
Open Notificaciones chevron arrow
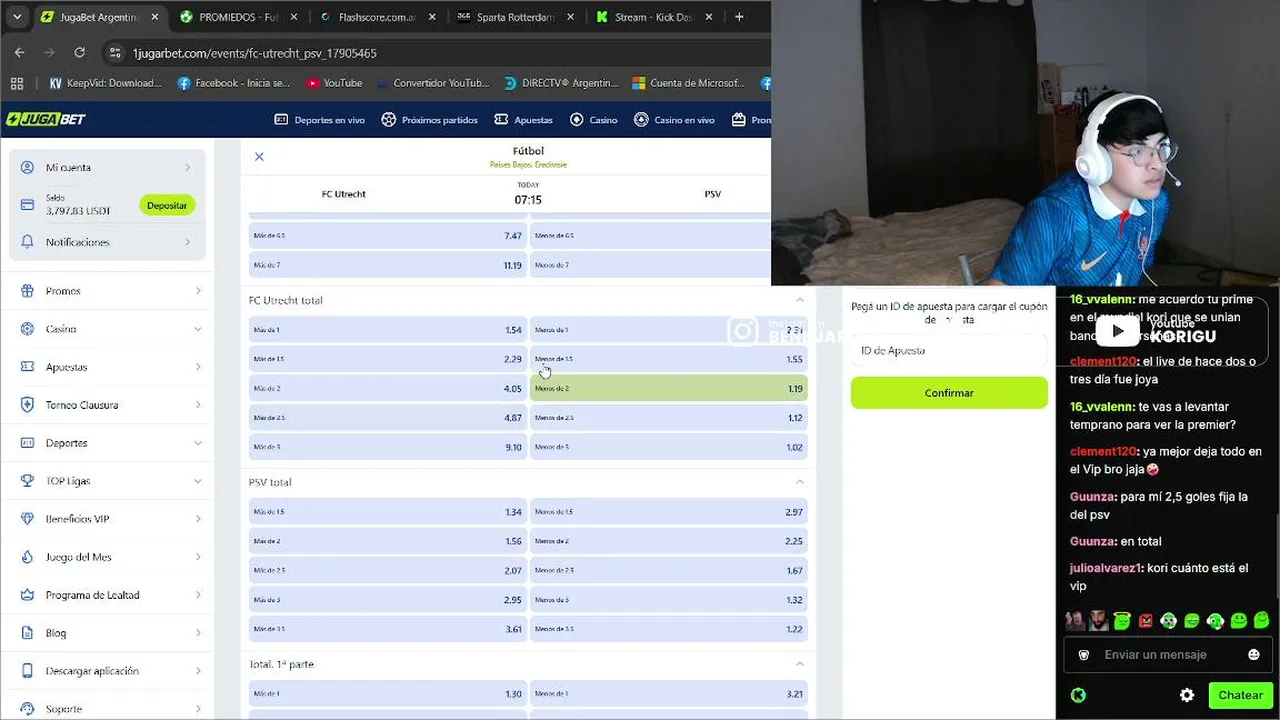(187, 242)
